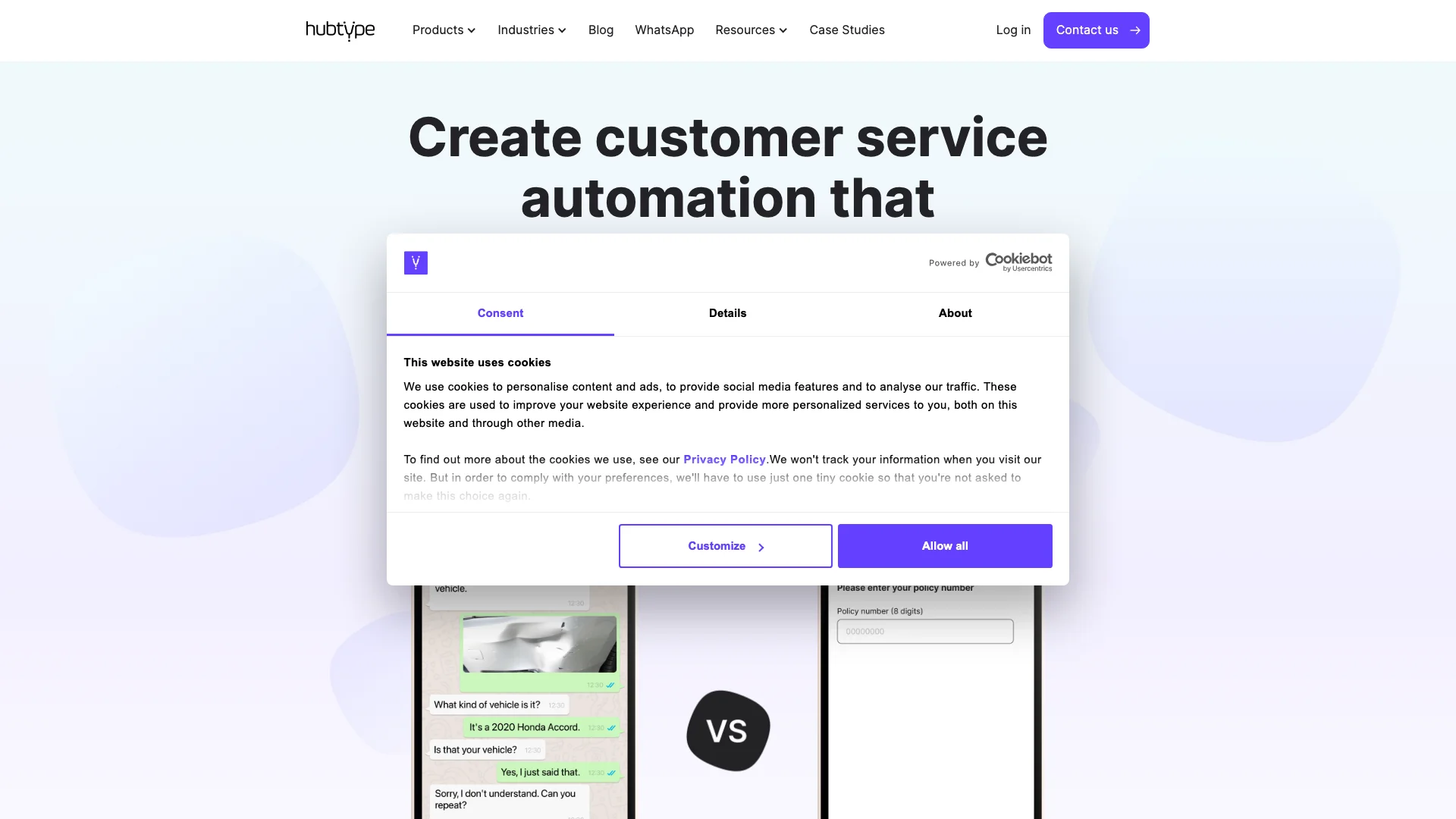
Task: Click the WhatsApp menu item in navigation
Action: pos(664,30)
